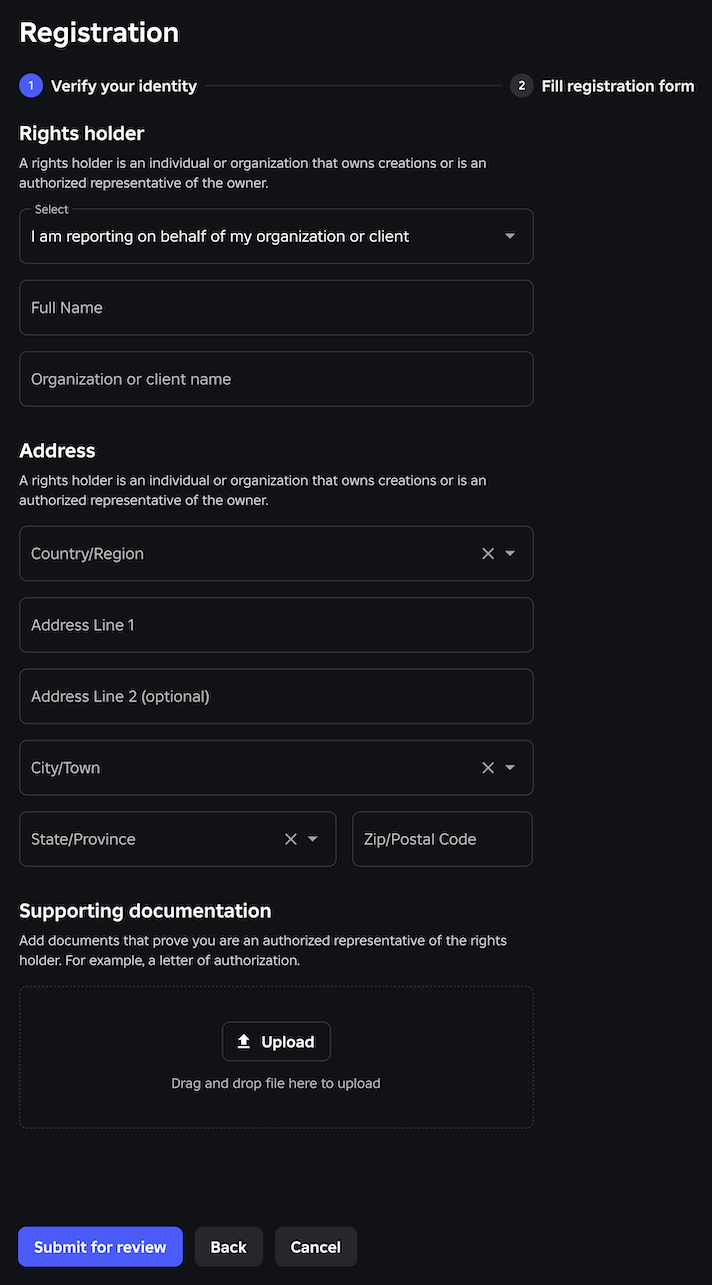The height and width of the screenshot is (1285, 712).
Task: Click the Full Name input field
Action: click(276, 307)
